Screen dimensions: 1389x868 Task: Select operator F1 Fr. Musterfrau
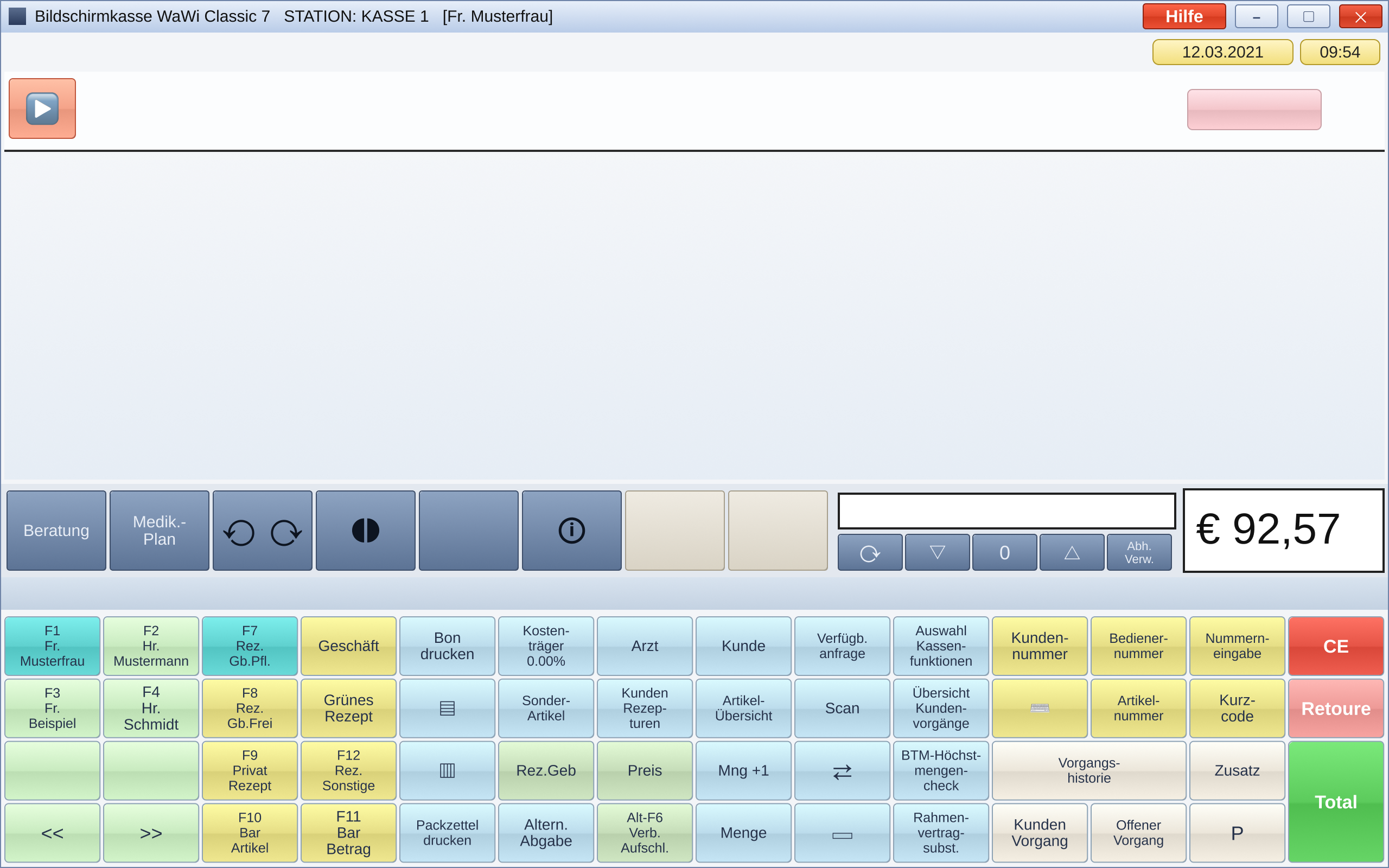[52, 646]
